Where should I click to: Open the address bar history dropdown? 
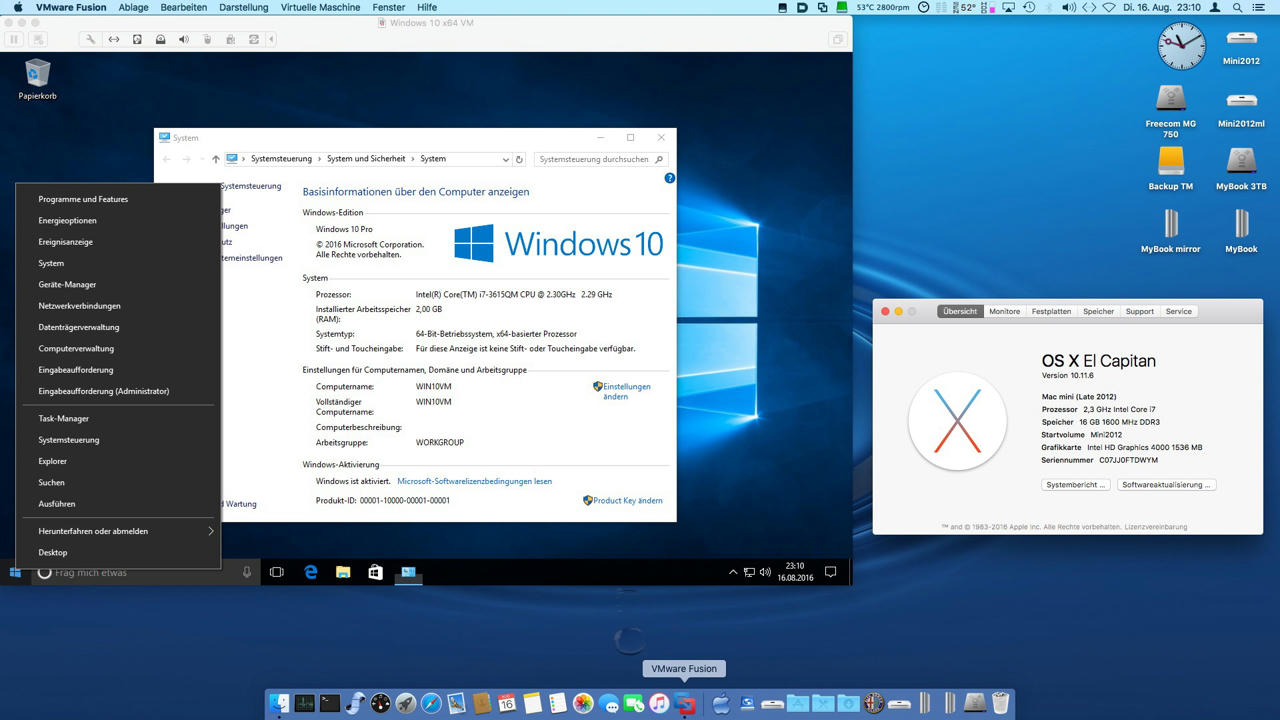[506, 159]
